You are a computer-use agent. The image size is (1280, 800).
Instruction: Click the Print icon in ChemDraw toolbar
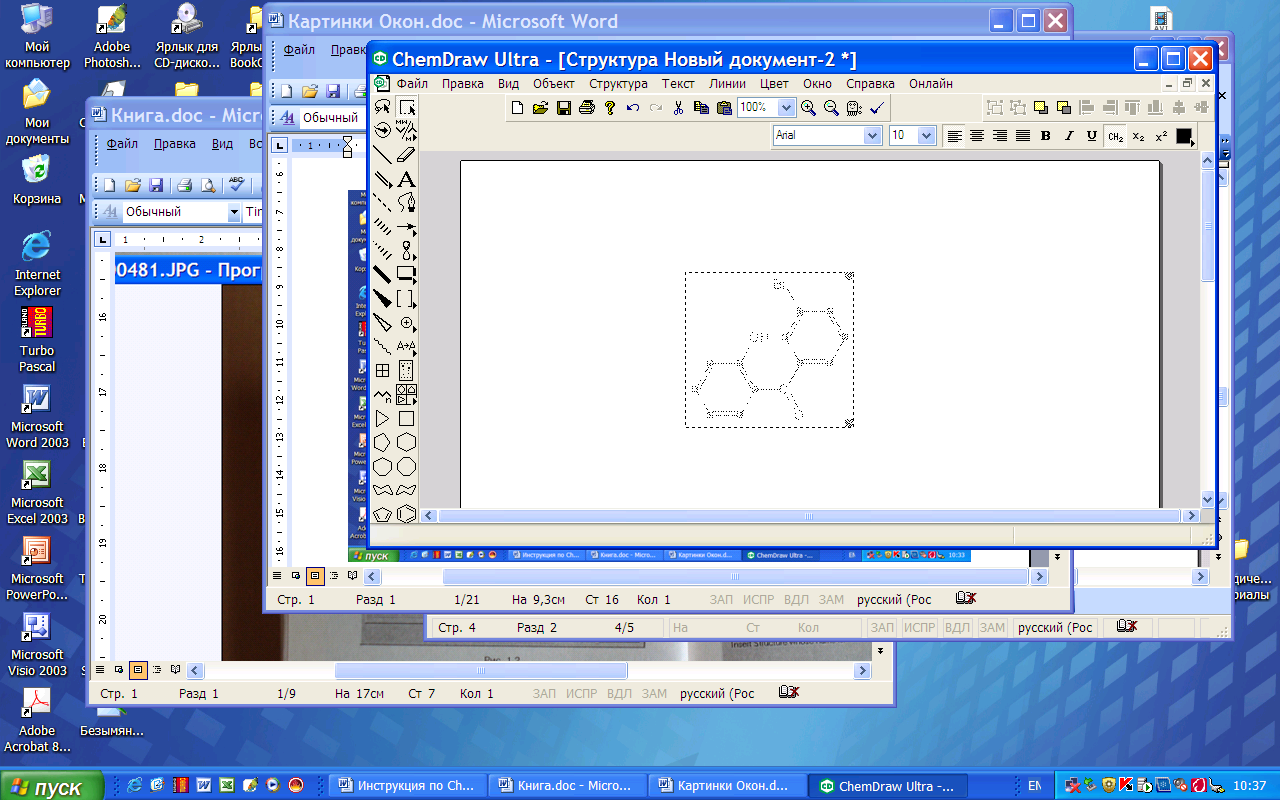point(587,108)
